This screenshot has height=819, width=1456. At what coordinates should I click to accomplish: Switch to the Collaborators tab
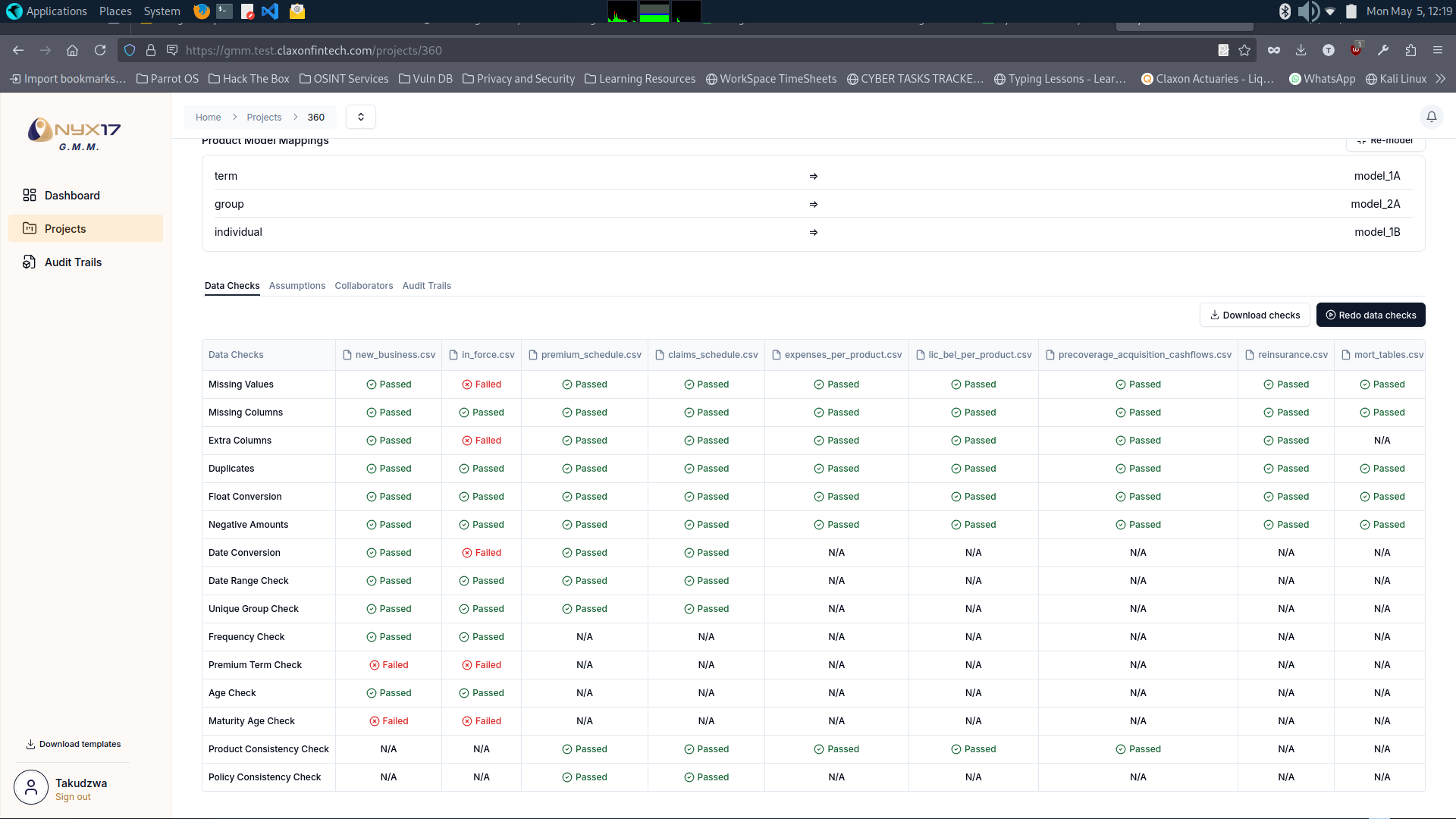pos(364,286)
